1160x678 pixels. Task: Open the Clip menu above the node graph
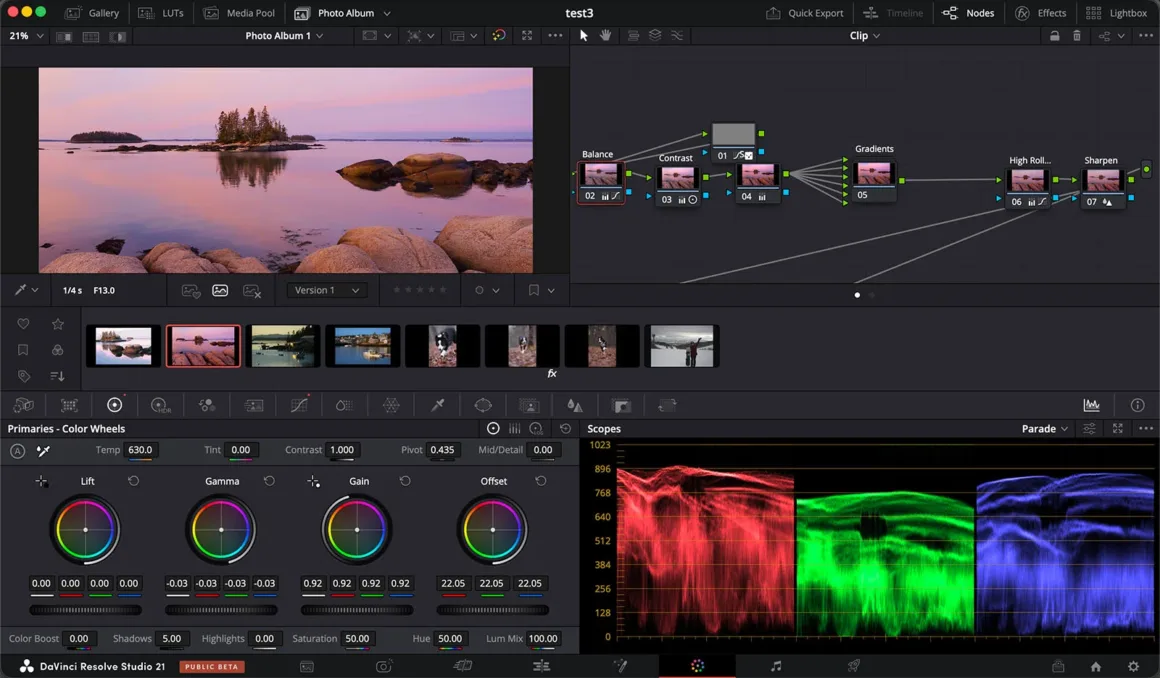click(864, 35)
